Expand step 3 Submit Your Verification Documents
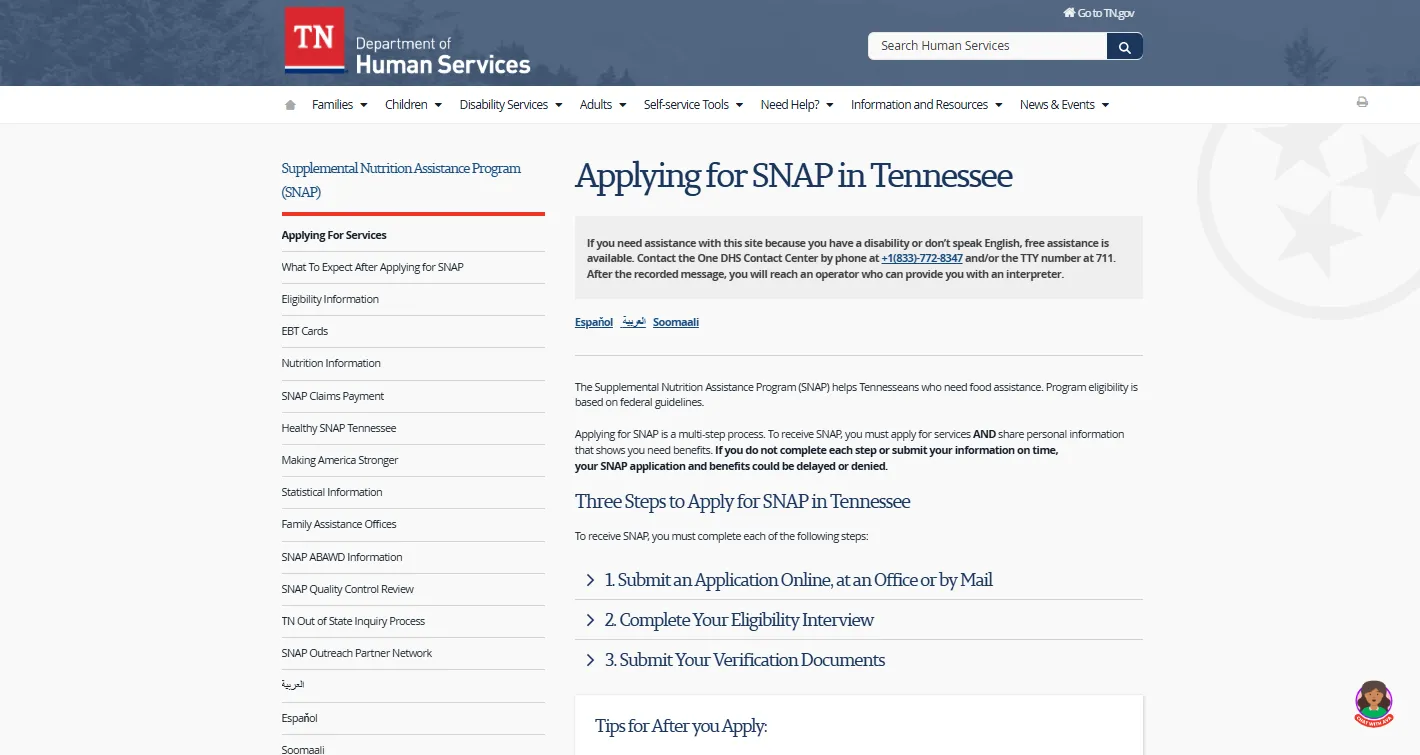 pos(859,660)
